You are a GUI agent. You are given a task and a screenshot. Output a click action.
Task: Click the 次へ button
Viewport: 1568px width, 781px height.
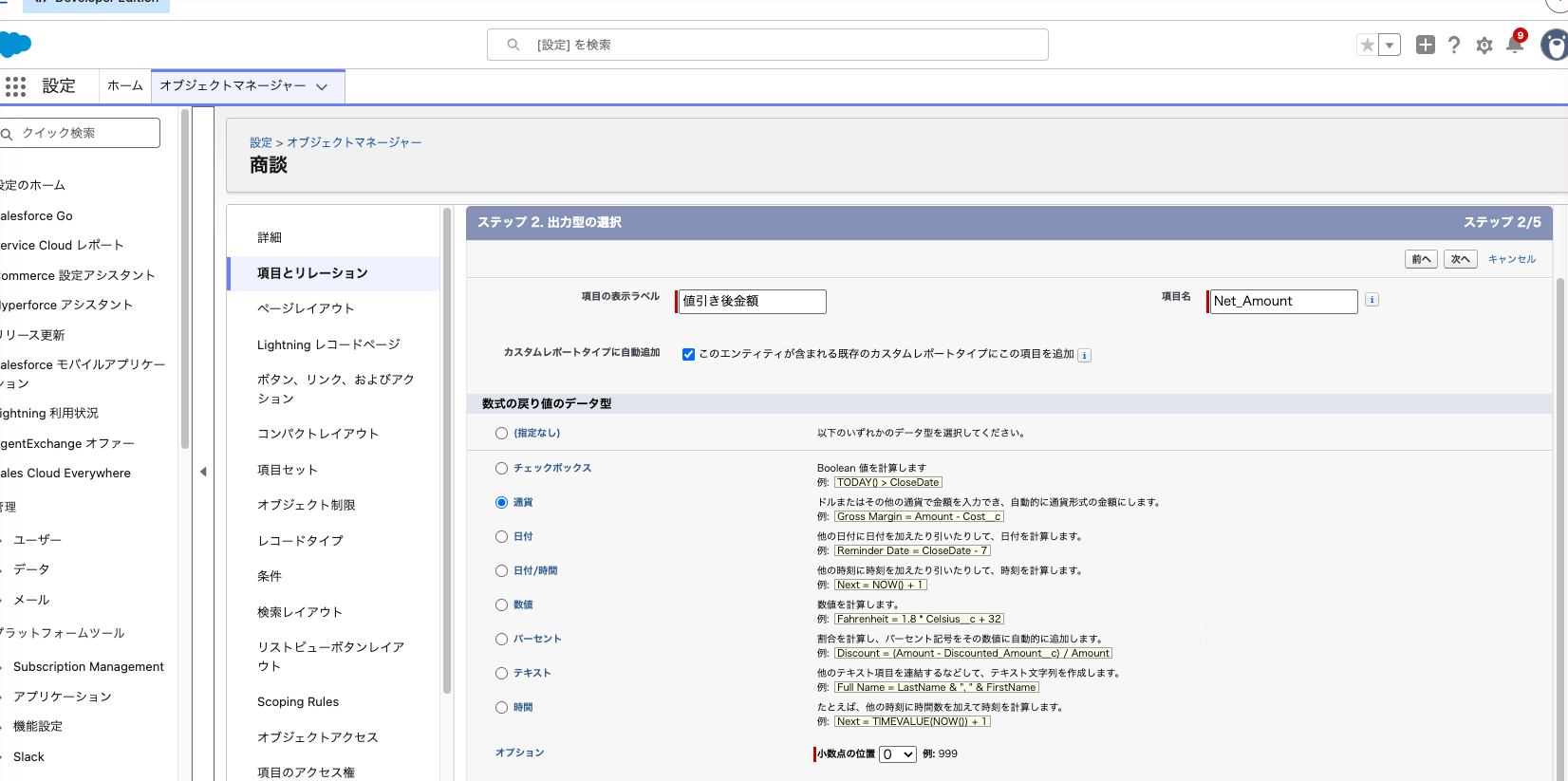1460,259
